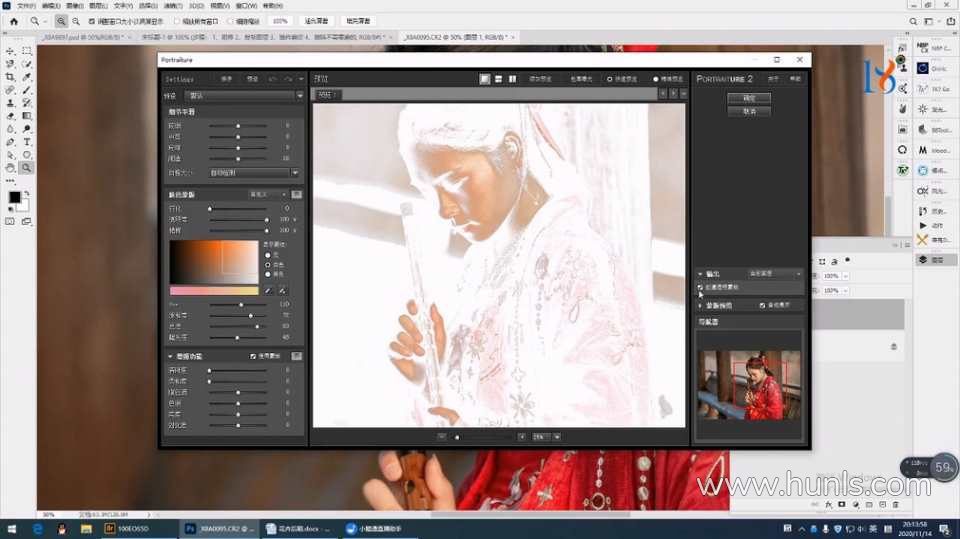
Task: Select the Eyedropper tool in Photoshop toolbar
Action: 26,77
